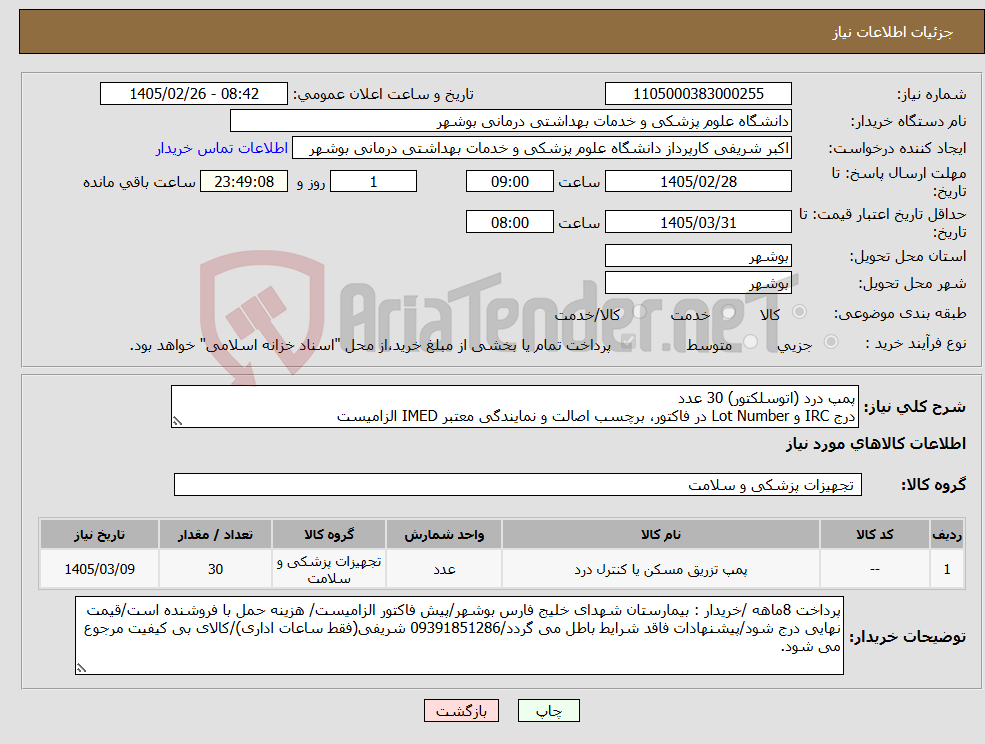Click remaining time countdown 23:49:08
Screen dimensions: 985x744
(244, 182)
